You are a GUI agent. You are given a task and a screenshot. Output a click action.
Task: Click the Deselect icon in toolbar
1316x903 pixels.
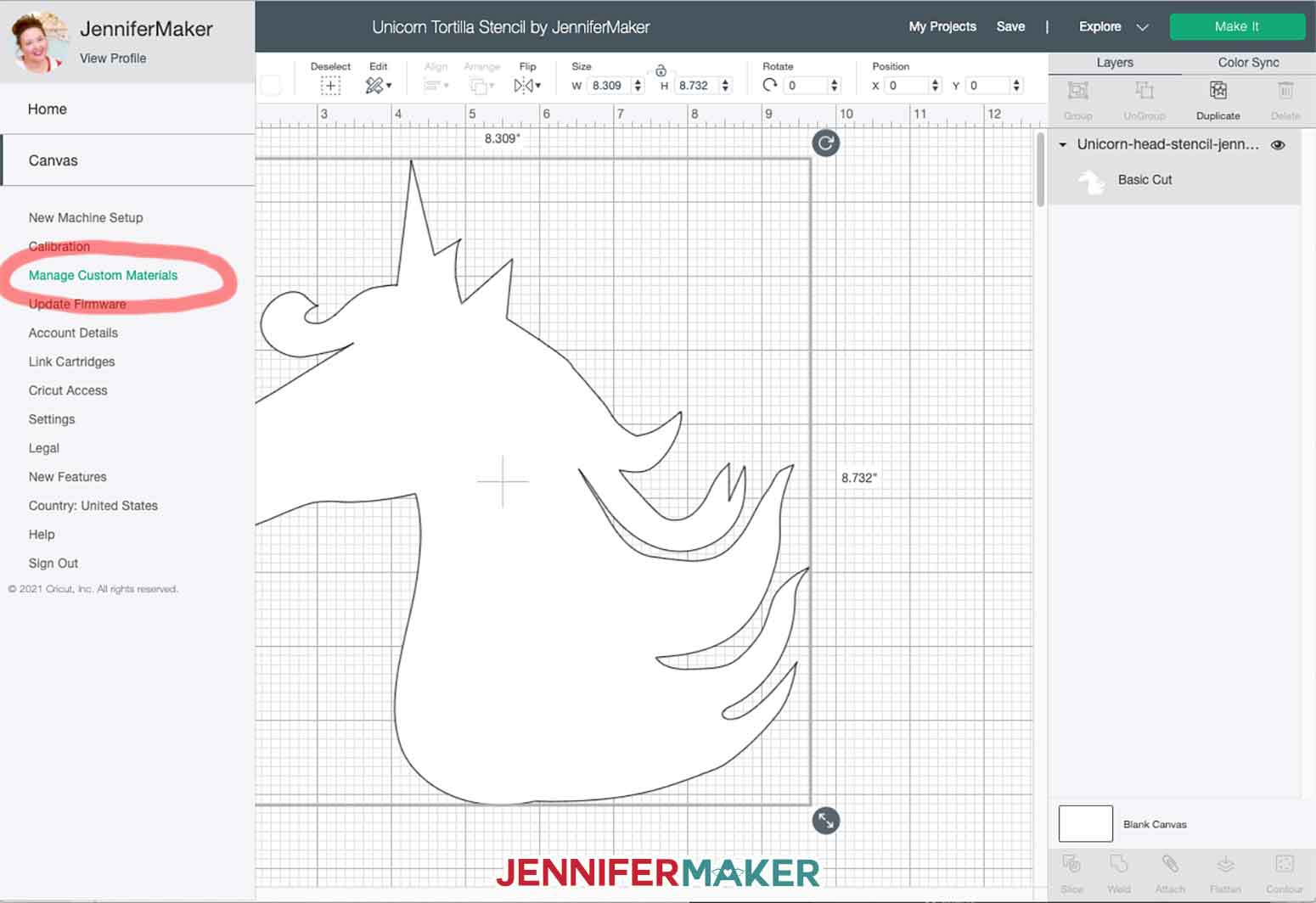(330, 85)
